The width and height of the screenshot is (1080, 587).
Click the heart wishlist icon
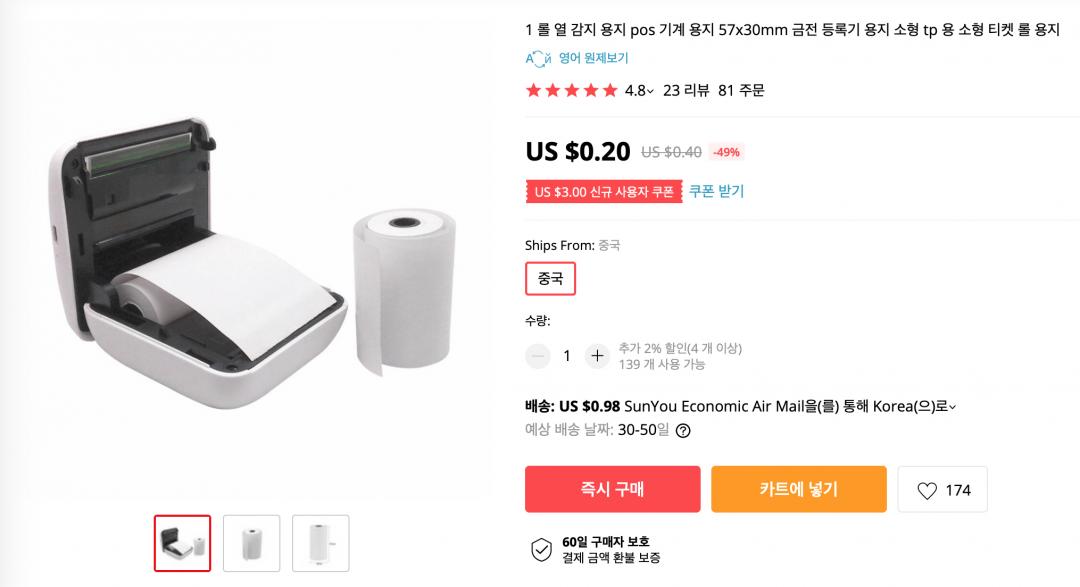(927, 490)
